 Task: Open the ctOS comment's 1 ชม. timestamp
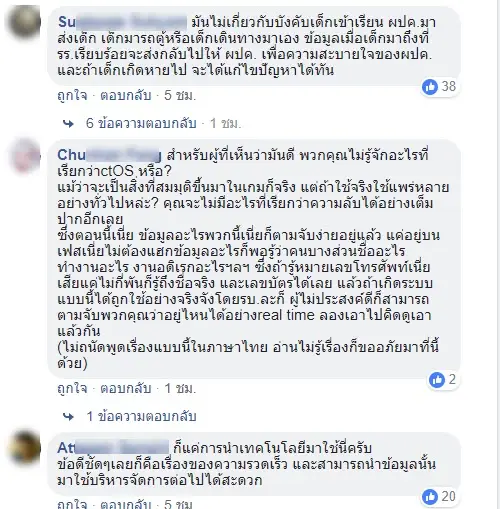click(x=180, y=389)
